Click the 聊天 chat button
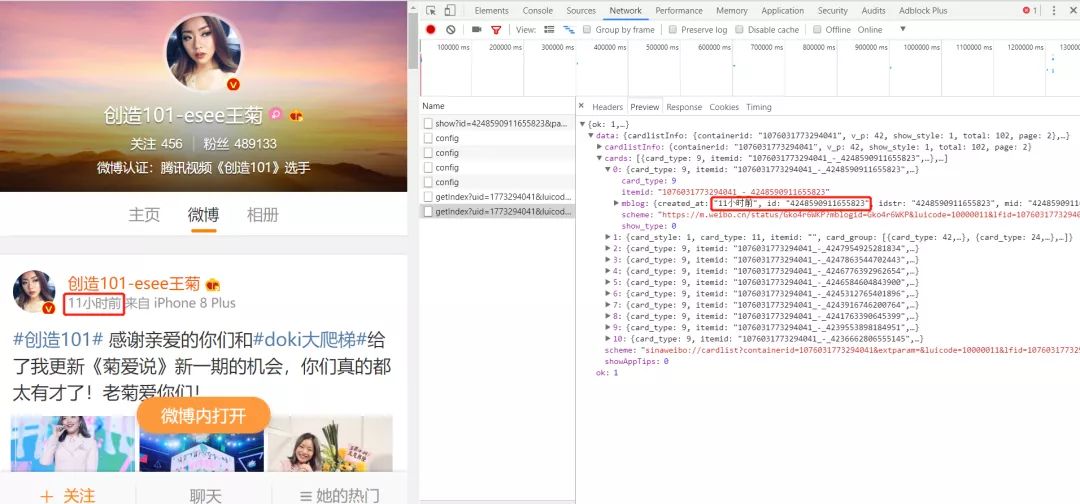Viewport: 1080px width, 504px height. click(205, 495)
